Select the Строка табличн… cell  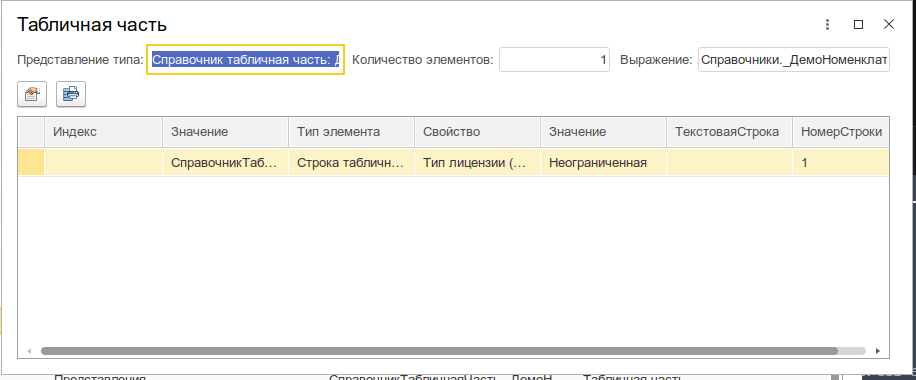[352, 163]
